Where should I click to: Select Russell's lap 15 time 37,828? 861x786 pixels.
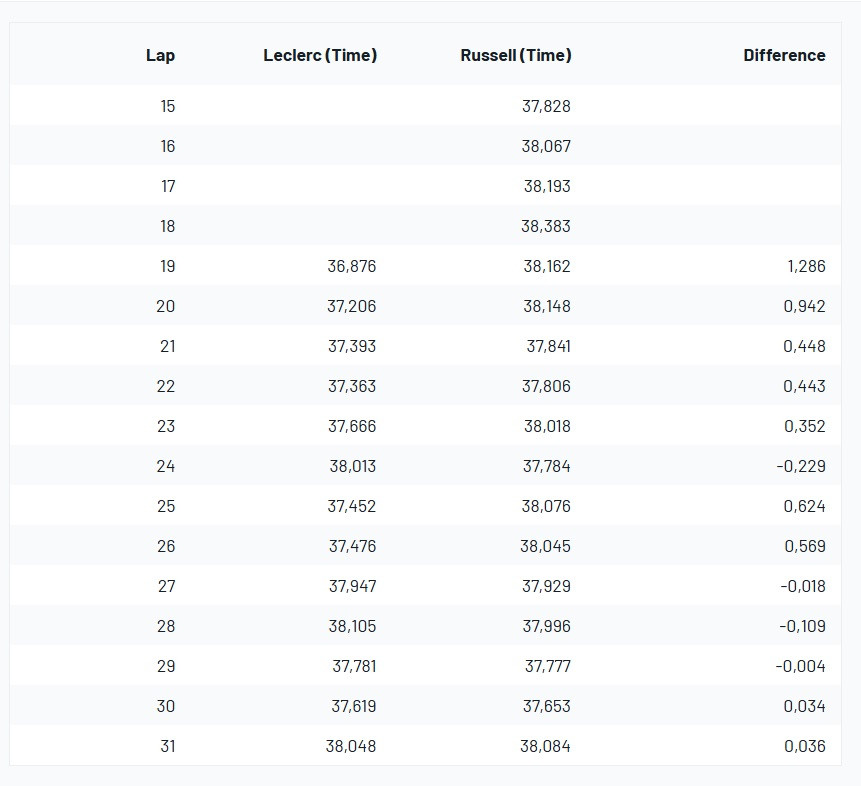[x=546, y=106]
